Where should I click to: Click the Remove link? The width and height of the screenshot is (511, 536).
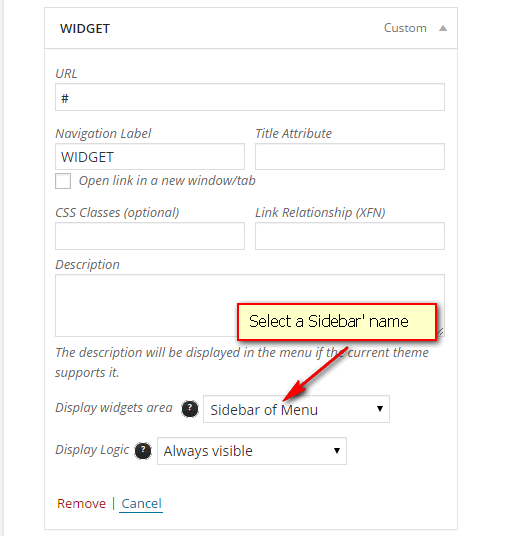click(x=81, y=503)
